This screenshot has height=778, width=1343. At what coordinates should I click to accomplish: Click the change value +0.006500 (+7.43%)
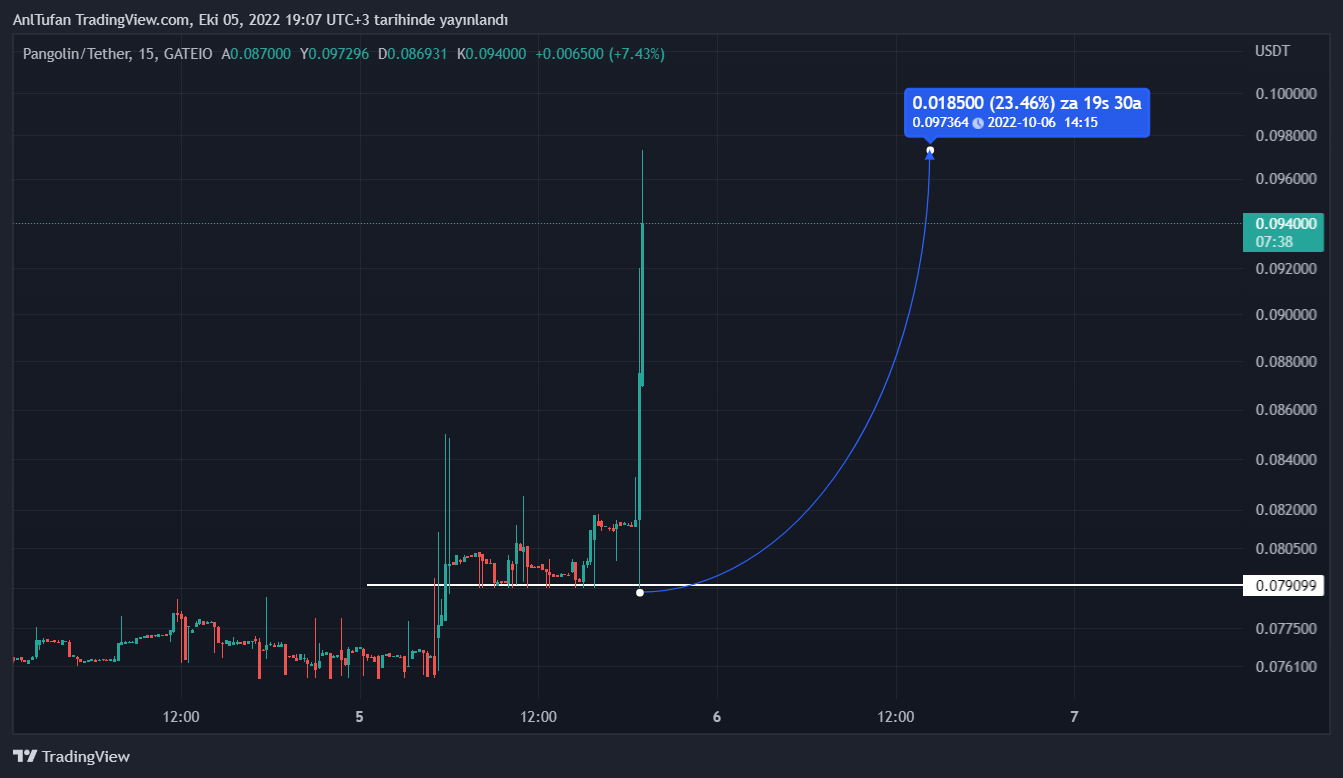click(600, 54)
